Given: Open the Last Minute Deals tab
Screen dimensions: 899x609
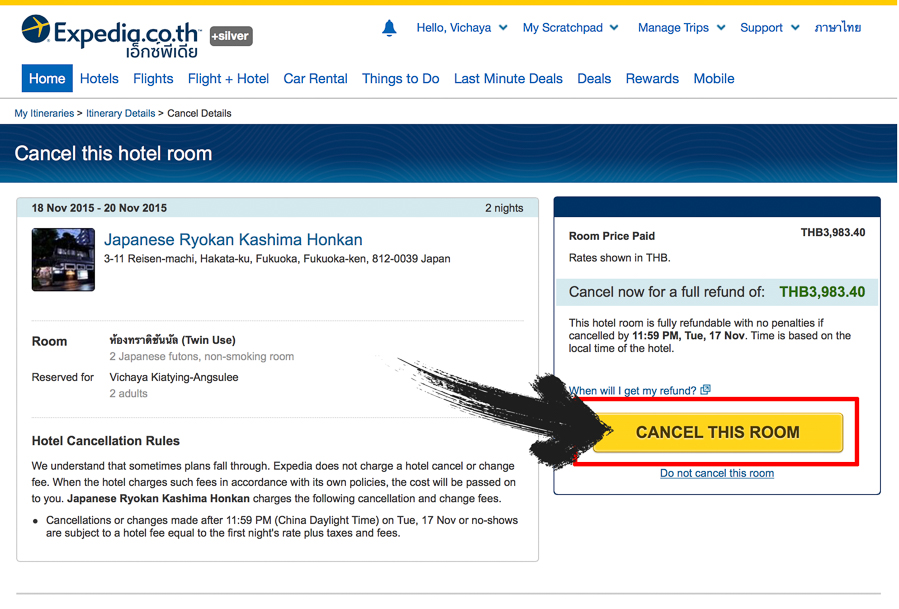Looking at the screenshot, I should (x=508, y=79).
